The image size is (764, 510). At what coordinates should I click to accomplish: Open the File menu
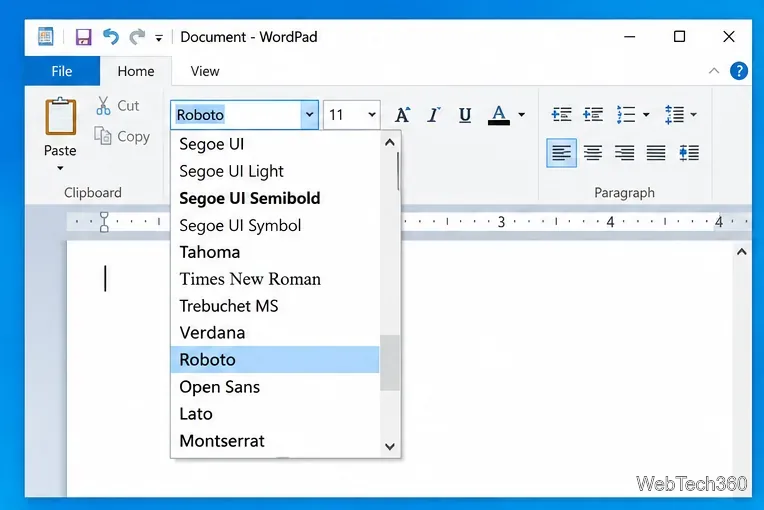tap(62, 71)
